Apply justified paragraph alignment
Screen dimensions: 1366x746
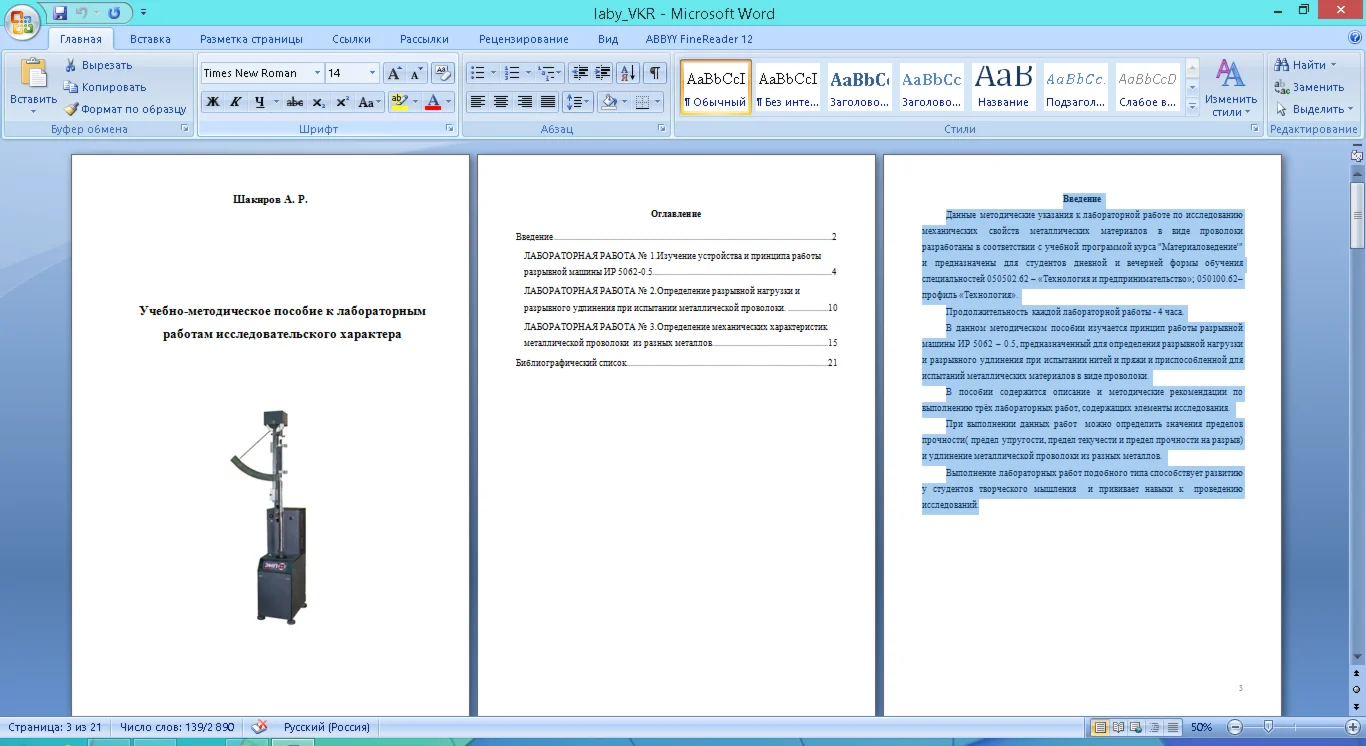(548, 102)
